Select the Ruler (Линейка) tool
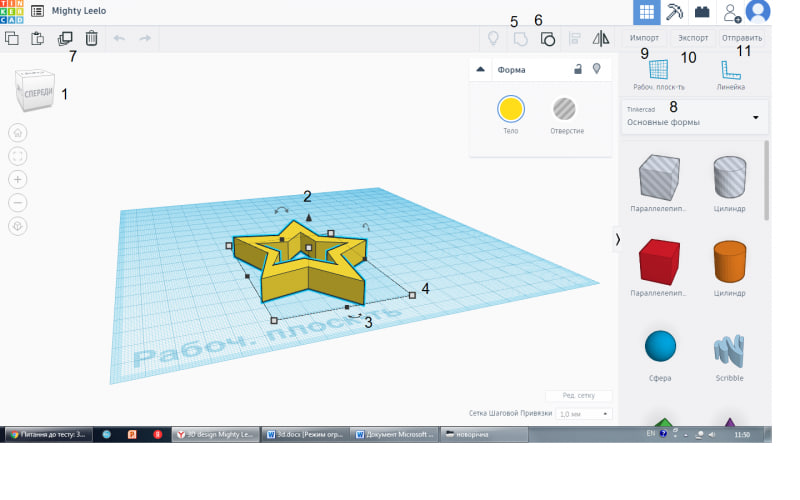The width and height of the screenshot is (800, 500). [x=731, y=73]
